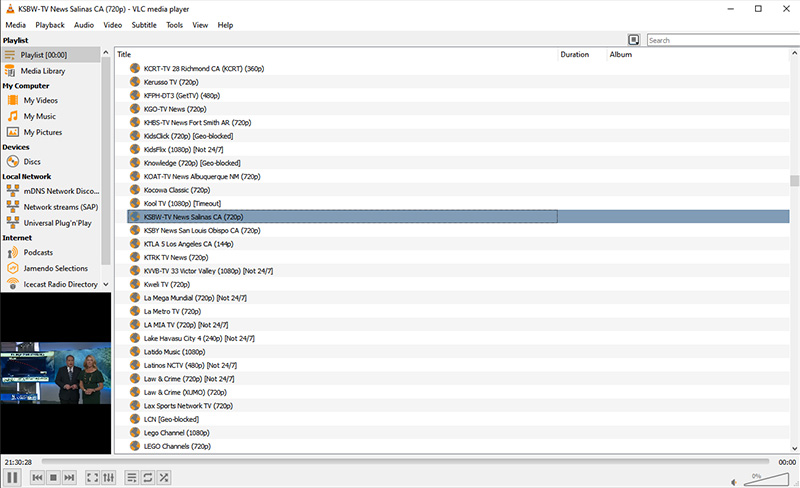The image size is (800, 488).
Task: Adjust the volume slider
Action: tap(766, 479)
